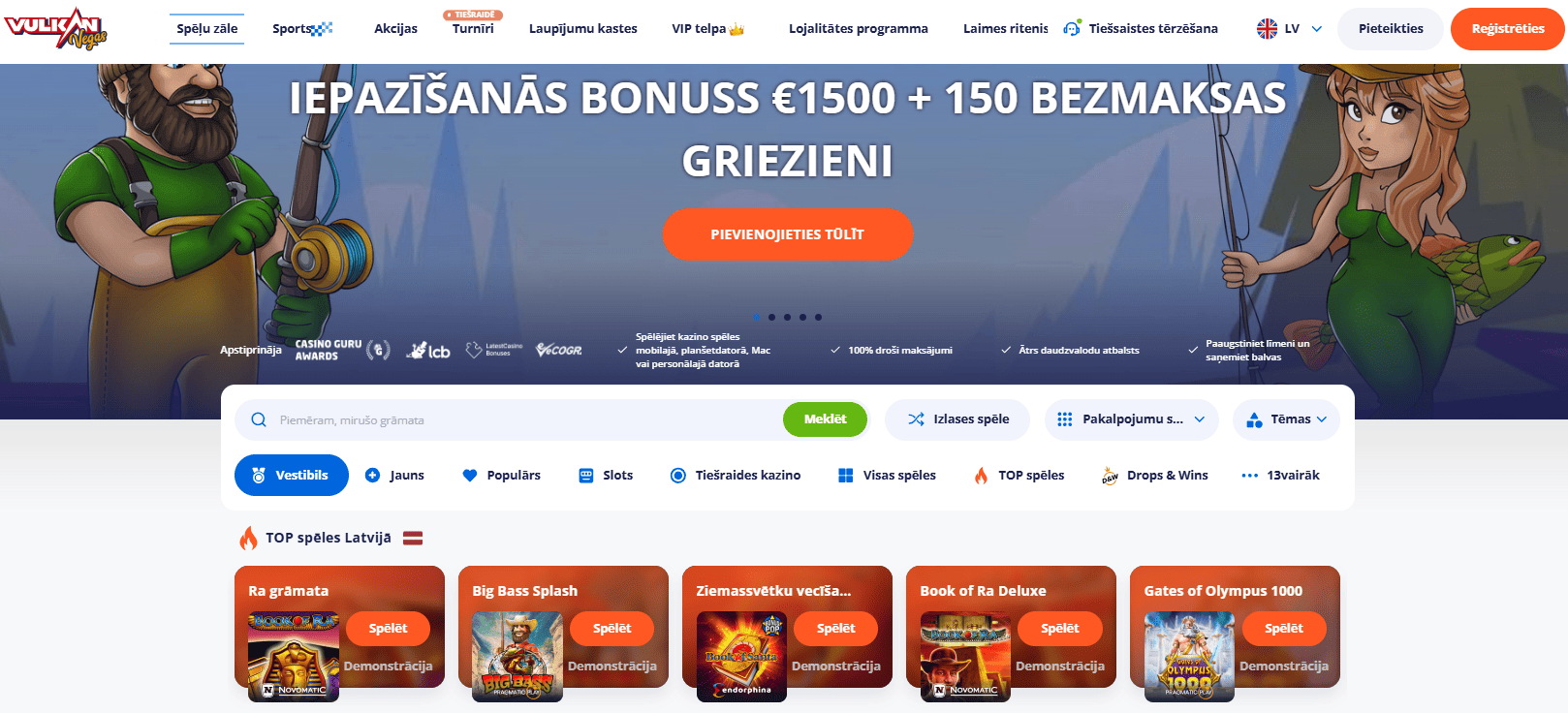
Task: Switch to Tiešraides kazino tab
Action: click(x=736, y=475)
